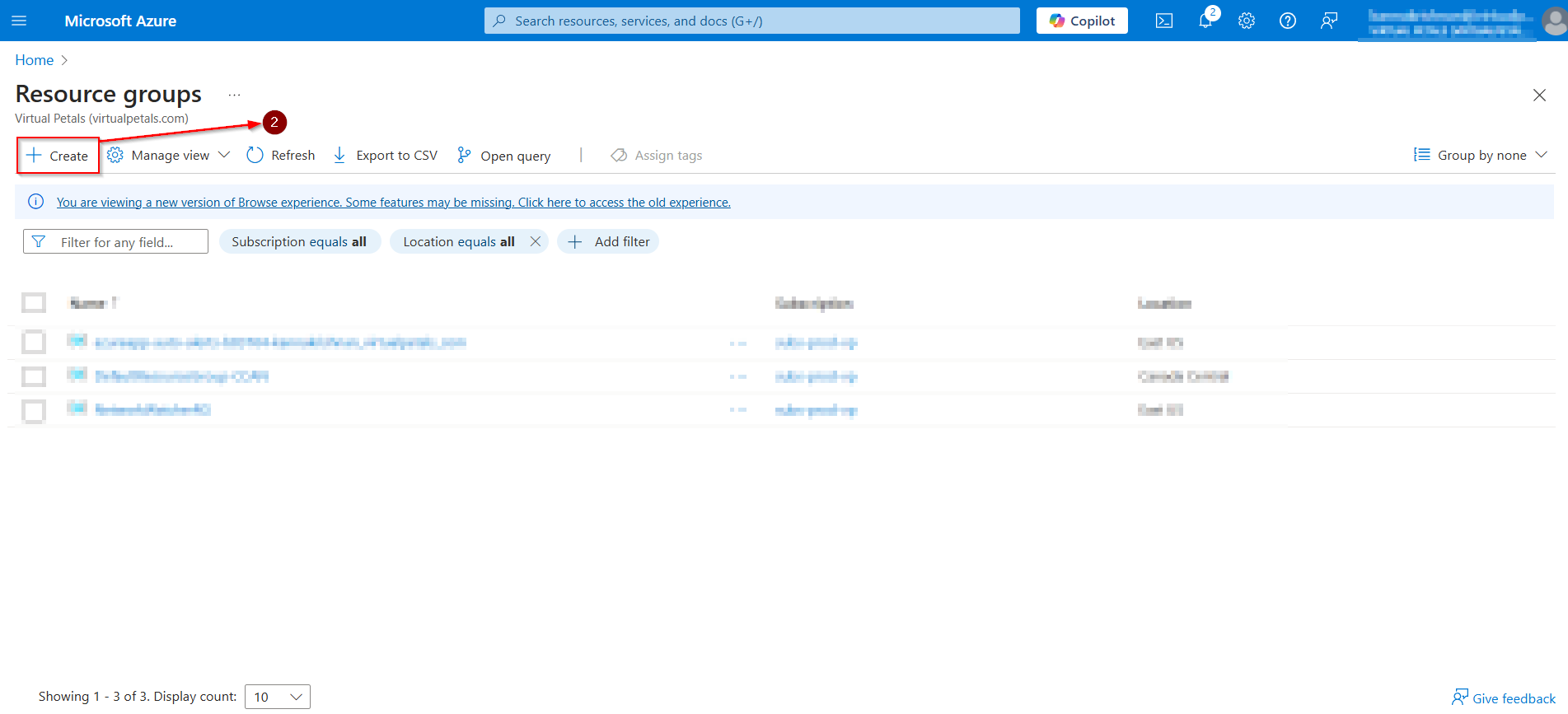Open Cloud Shell from the top bar

1164,21
